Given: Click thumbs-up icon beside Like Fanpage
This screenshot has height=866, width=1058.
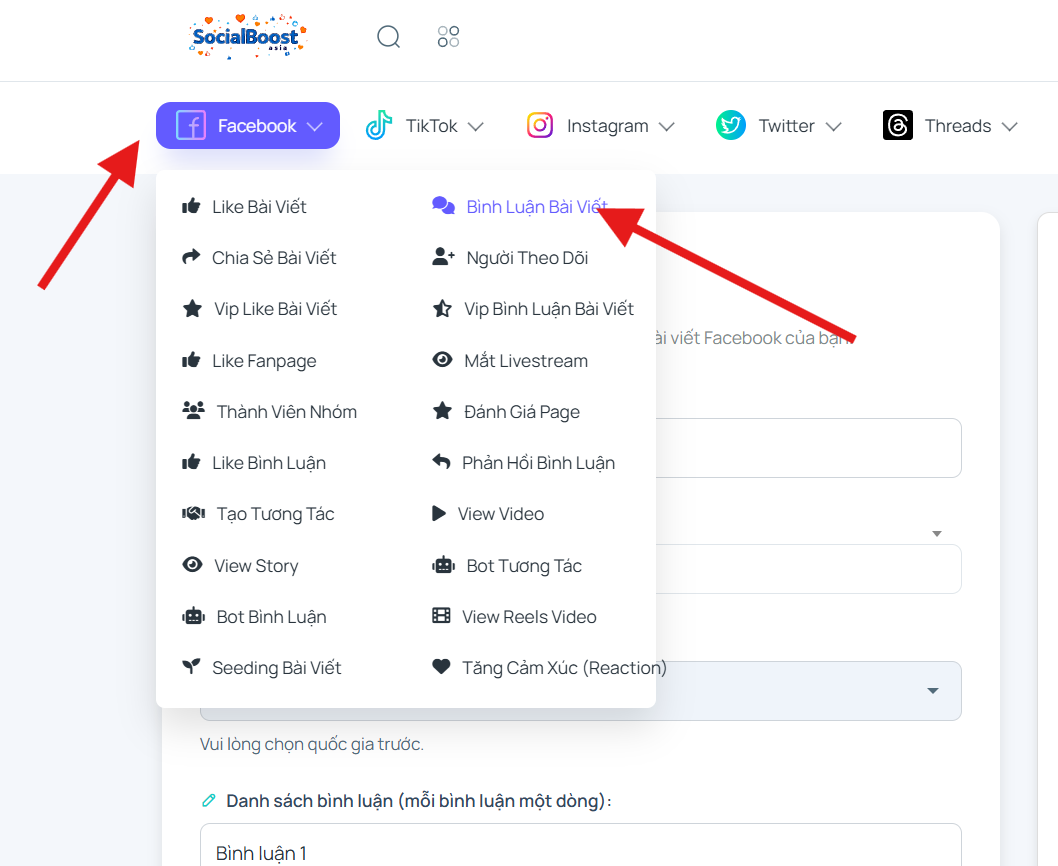Looking at the screenshot, I should click(x=191, y=360).
